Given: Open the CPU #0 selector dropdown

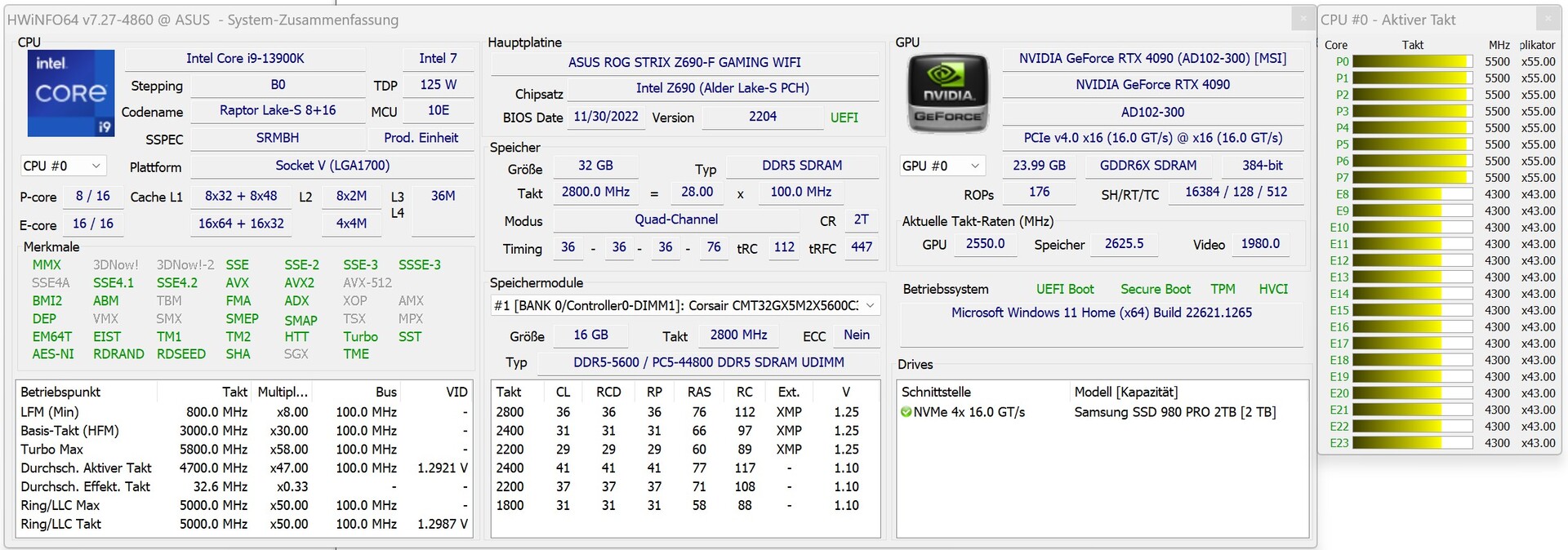Looking at the screenshot, I should 63,166.
